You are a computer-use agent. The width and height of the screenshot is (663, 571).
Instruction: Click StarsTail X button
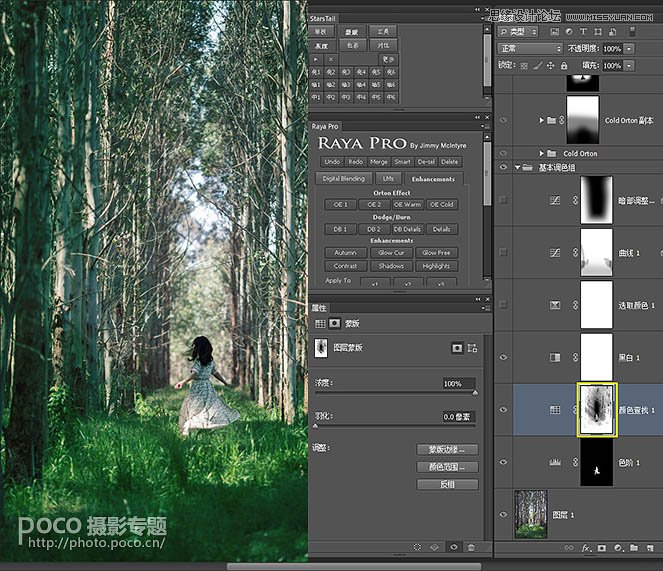[331, 59]
